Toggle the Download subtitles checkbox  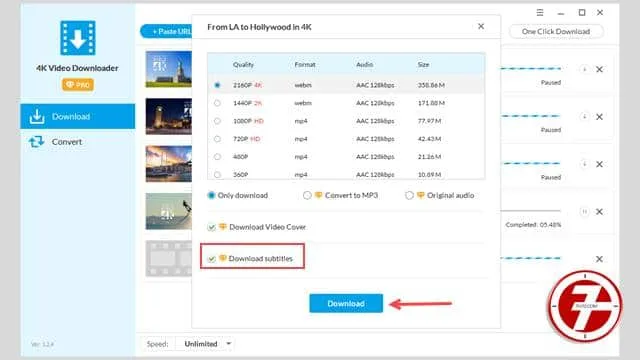(211, 258)
